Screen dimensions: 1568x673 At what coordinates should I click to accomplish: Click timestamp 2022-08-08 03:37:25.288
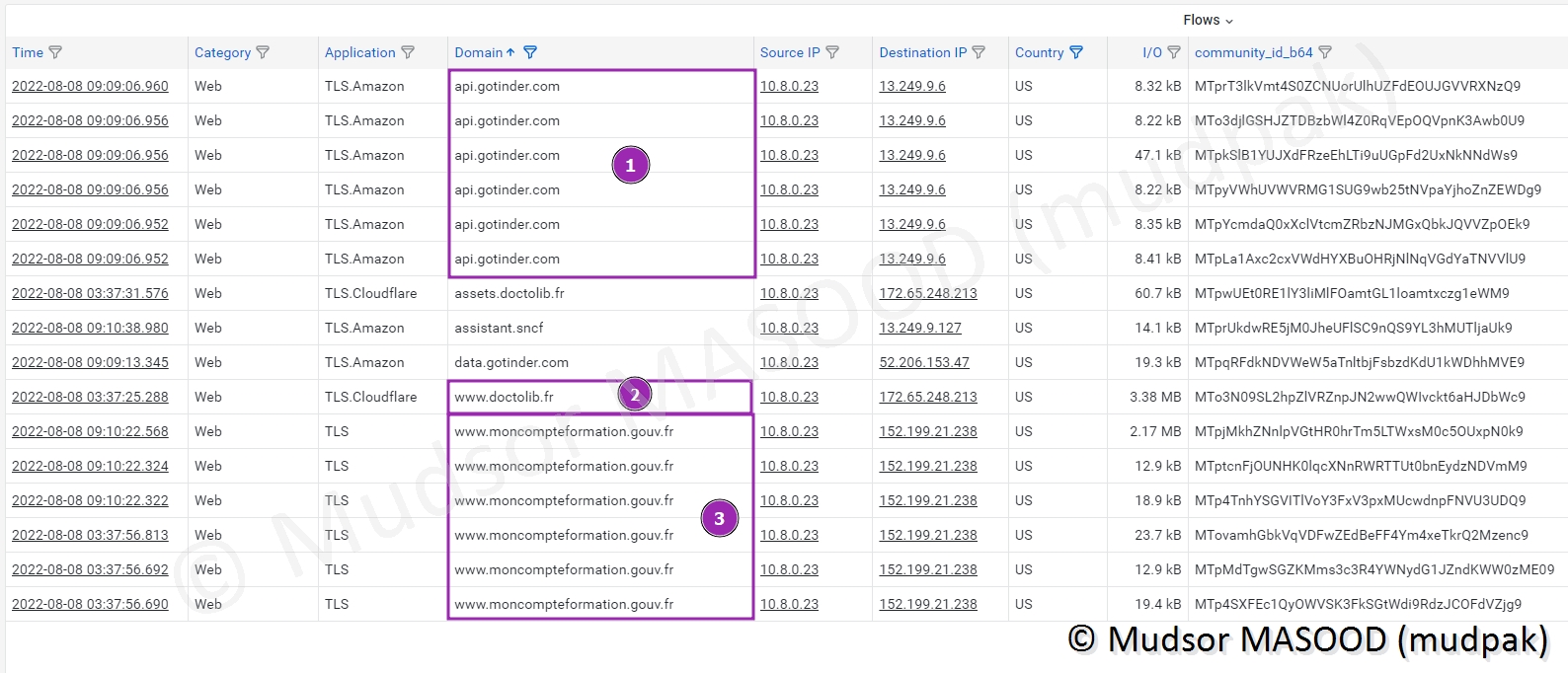point(90,397)
